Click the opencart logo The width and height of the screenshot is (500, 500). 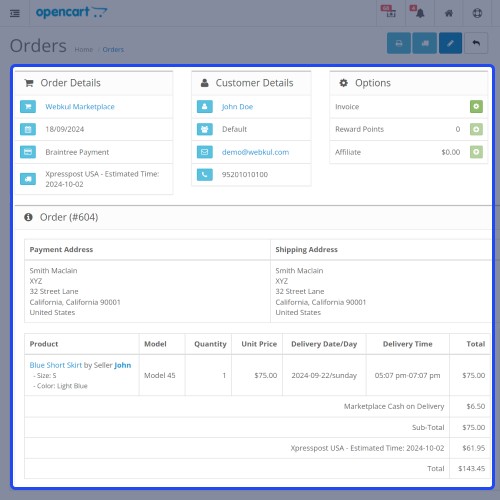(x=71, y=12)
